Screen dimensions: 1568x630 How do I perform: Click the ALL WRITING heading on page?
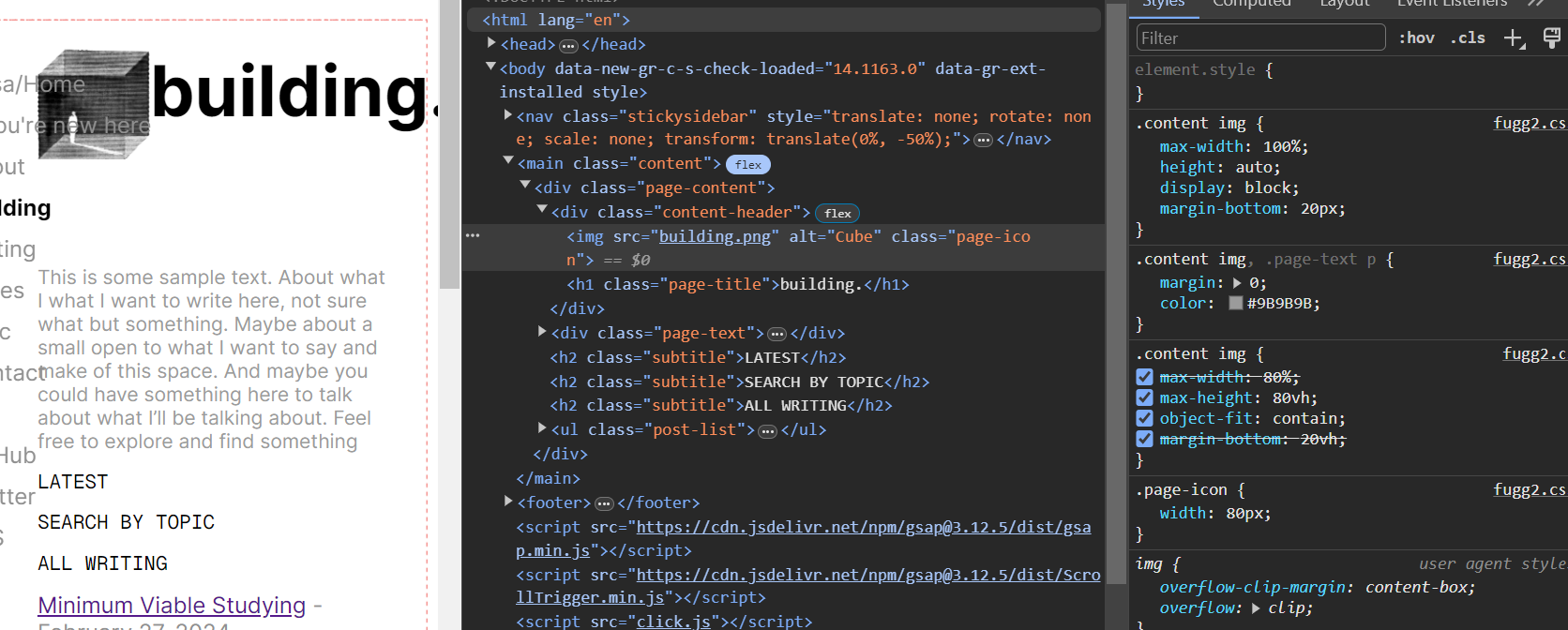pyautogui.click(x=103, y=563)
